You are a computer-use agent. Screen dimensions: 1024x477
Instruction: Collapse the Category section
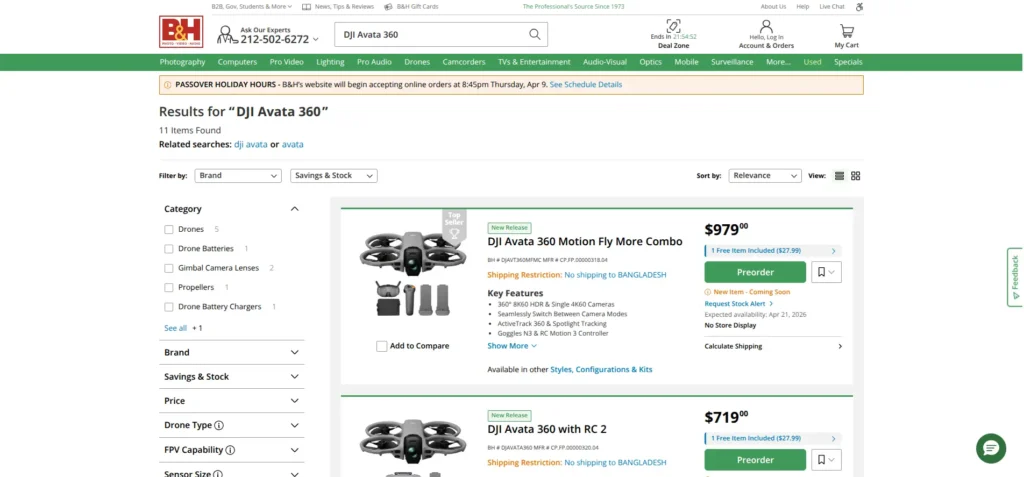pyautogui.click(x=295, y=209)
